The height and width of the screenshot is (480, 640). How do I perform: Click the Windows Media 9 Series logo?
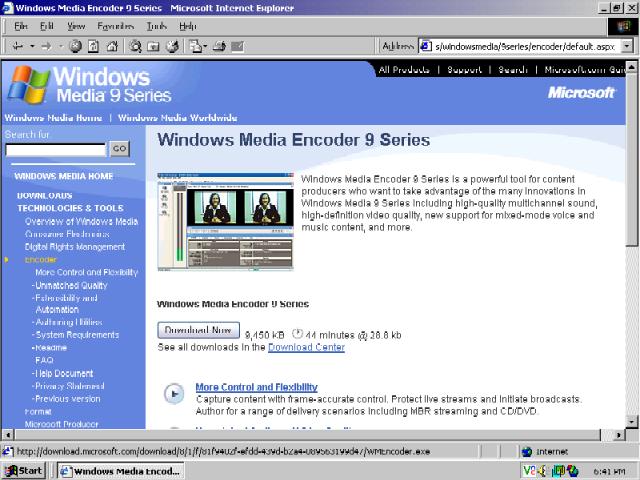(x=90, y=84)
